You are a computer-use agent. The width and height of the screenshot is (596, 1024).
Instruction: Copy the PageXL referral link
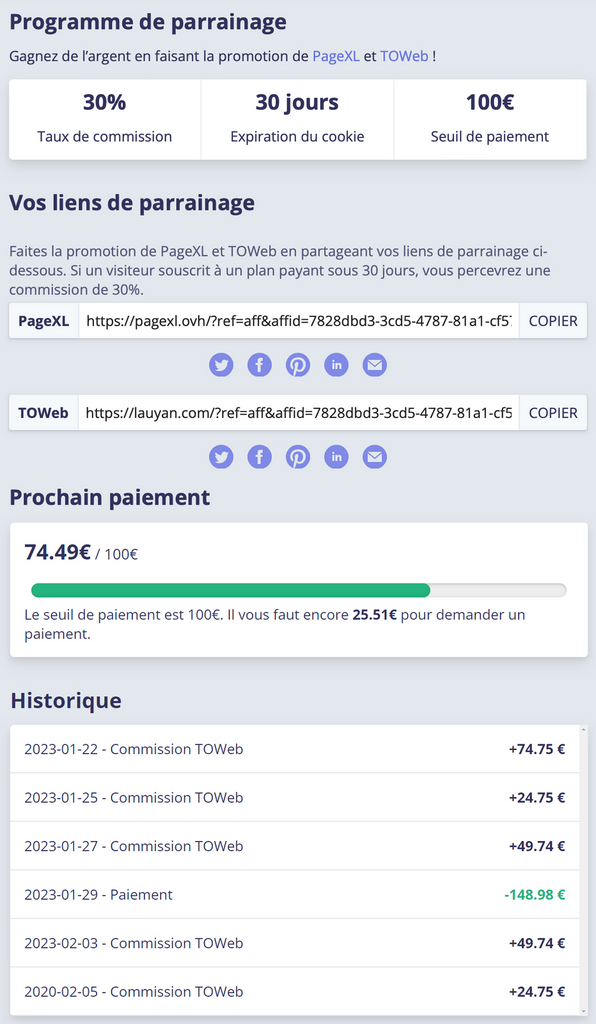(553, 321)
